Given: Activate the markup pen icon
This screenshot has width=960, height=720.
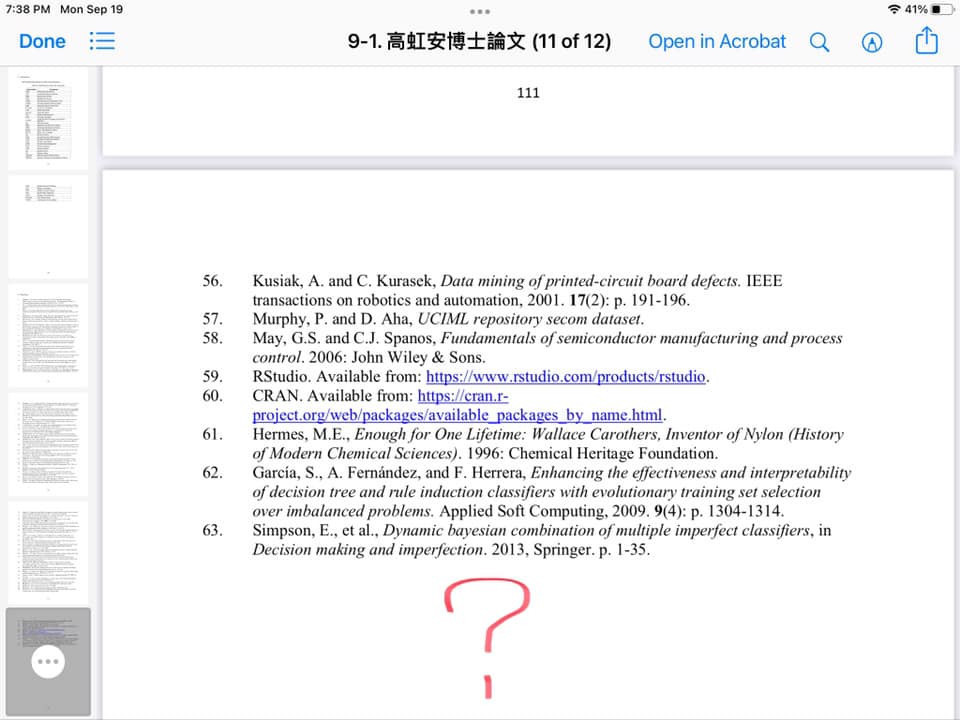Looking at the screenshot, I should point(872,42).
